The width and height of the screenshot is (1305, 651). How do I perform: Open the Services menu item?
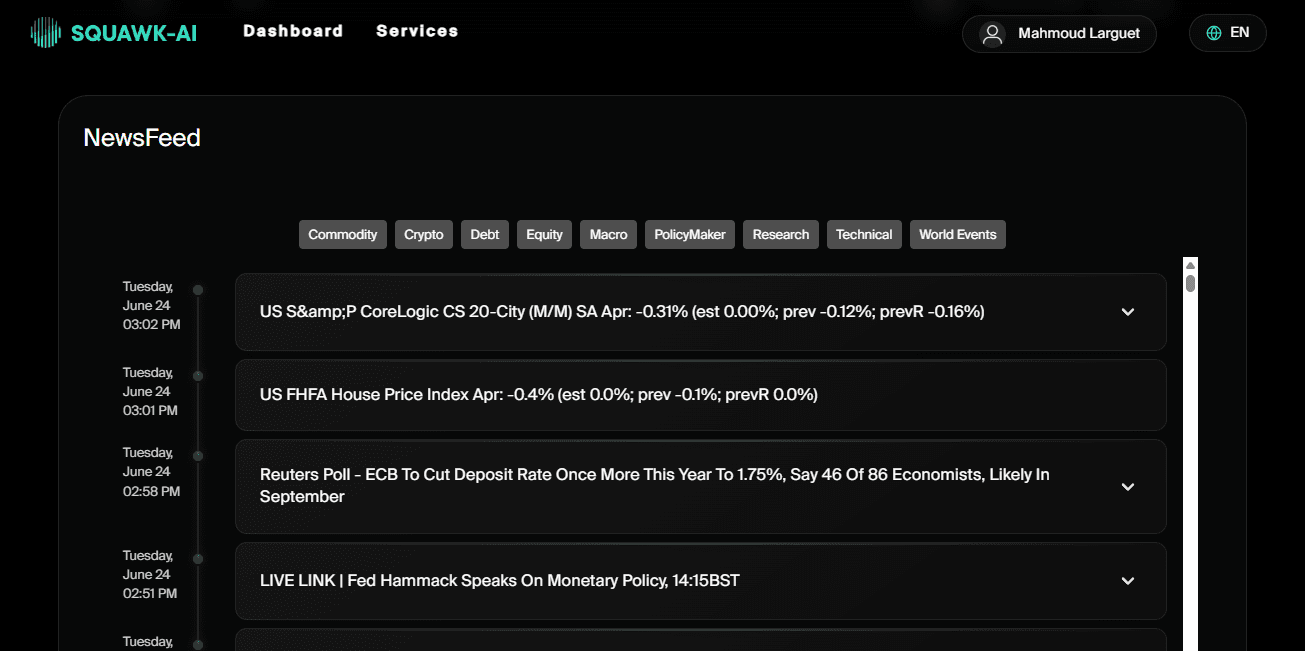[417, 31]
